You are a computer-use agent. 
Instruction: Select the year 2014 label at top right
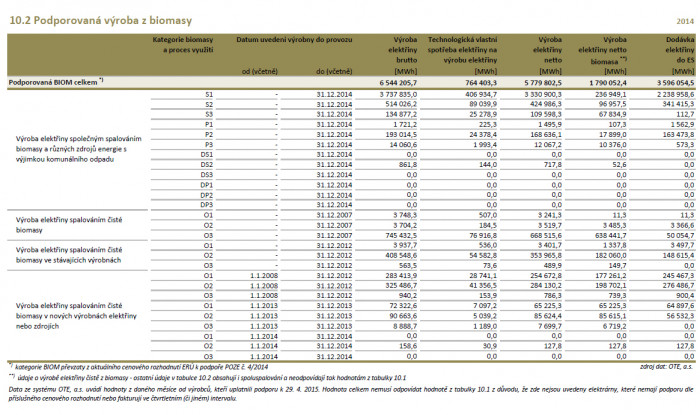click(x=685, y=11)
